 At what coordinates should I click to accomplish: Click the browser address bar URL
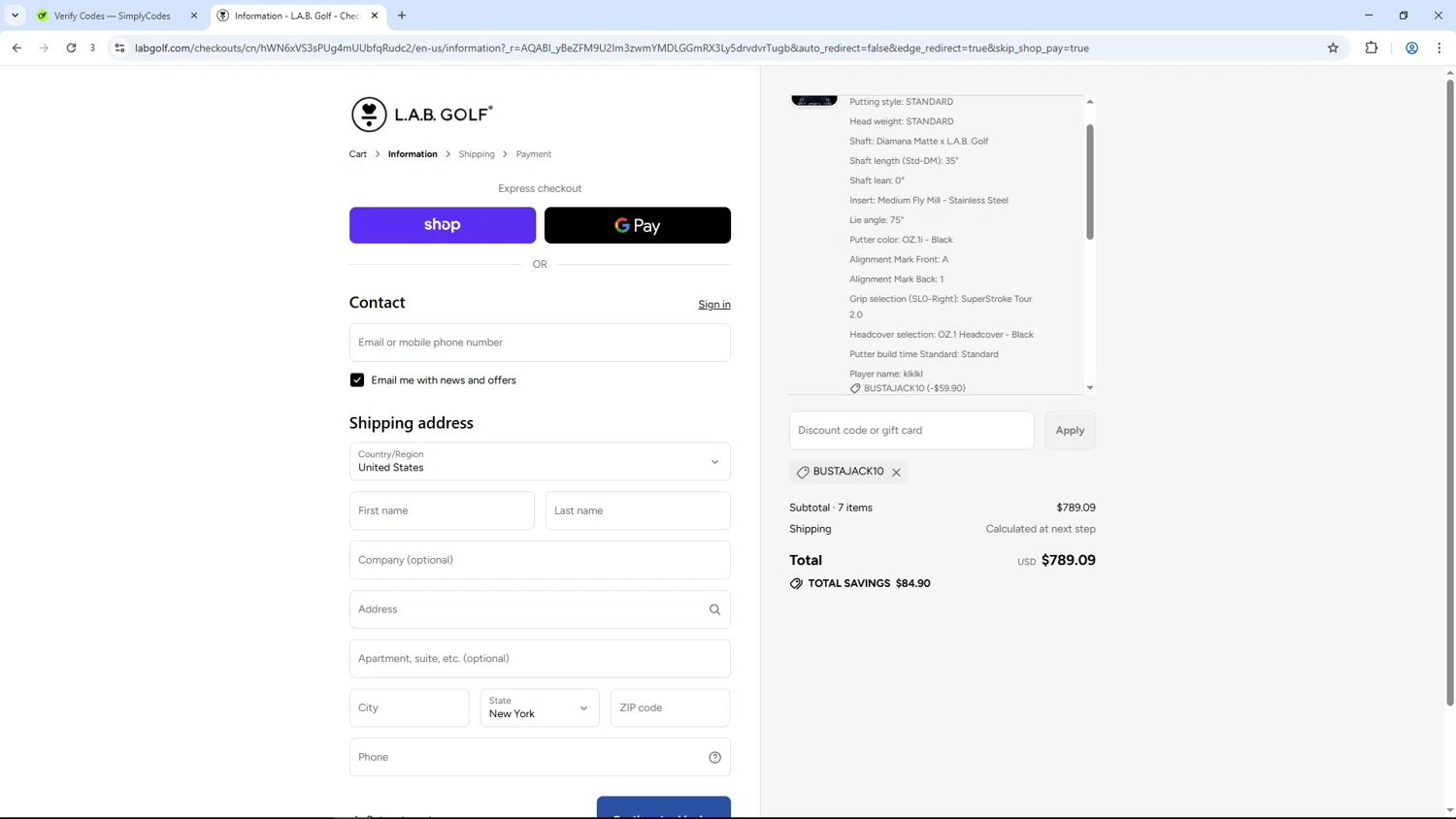612,48
